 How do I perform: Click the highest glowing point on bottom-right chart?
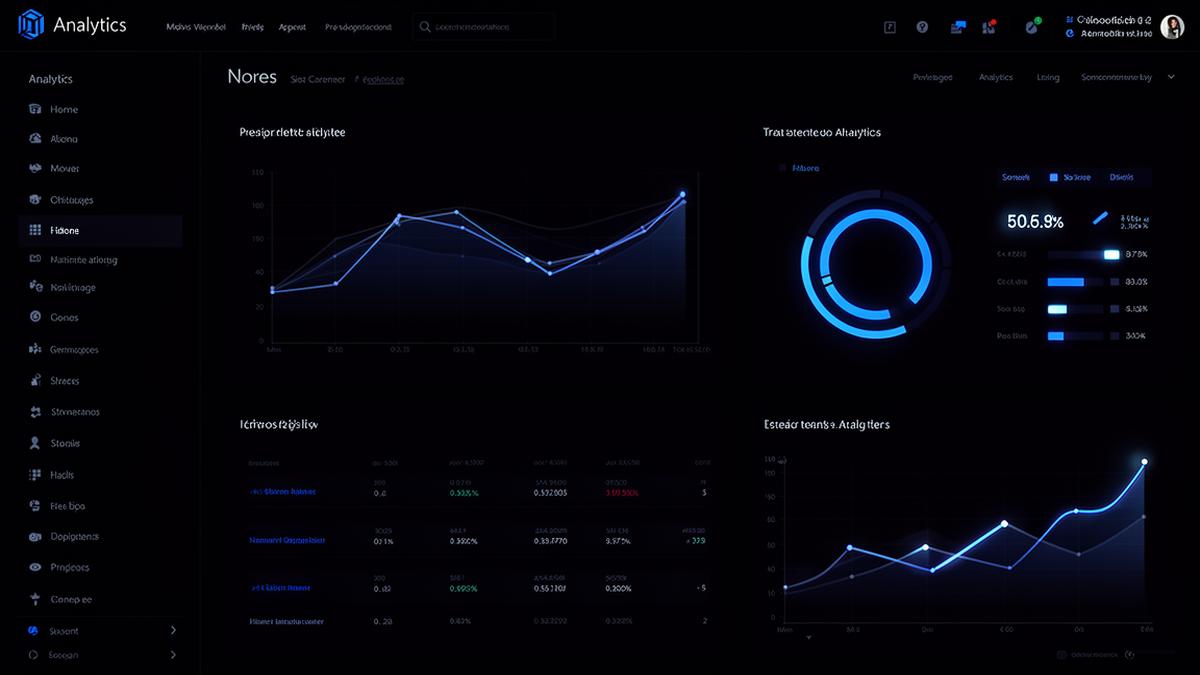click(1144, 462)
